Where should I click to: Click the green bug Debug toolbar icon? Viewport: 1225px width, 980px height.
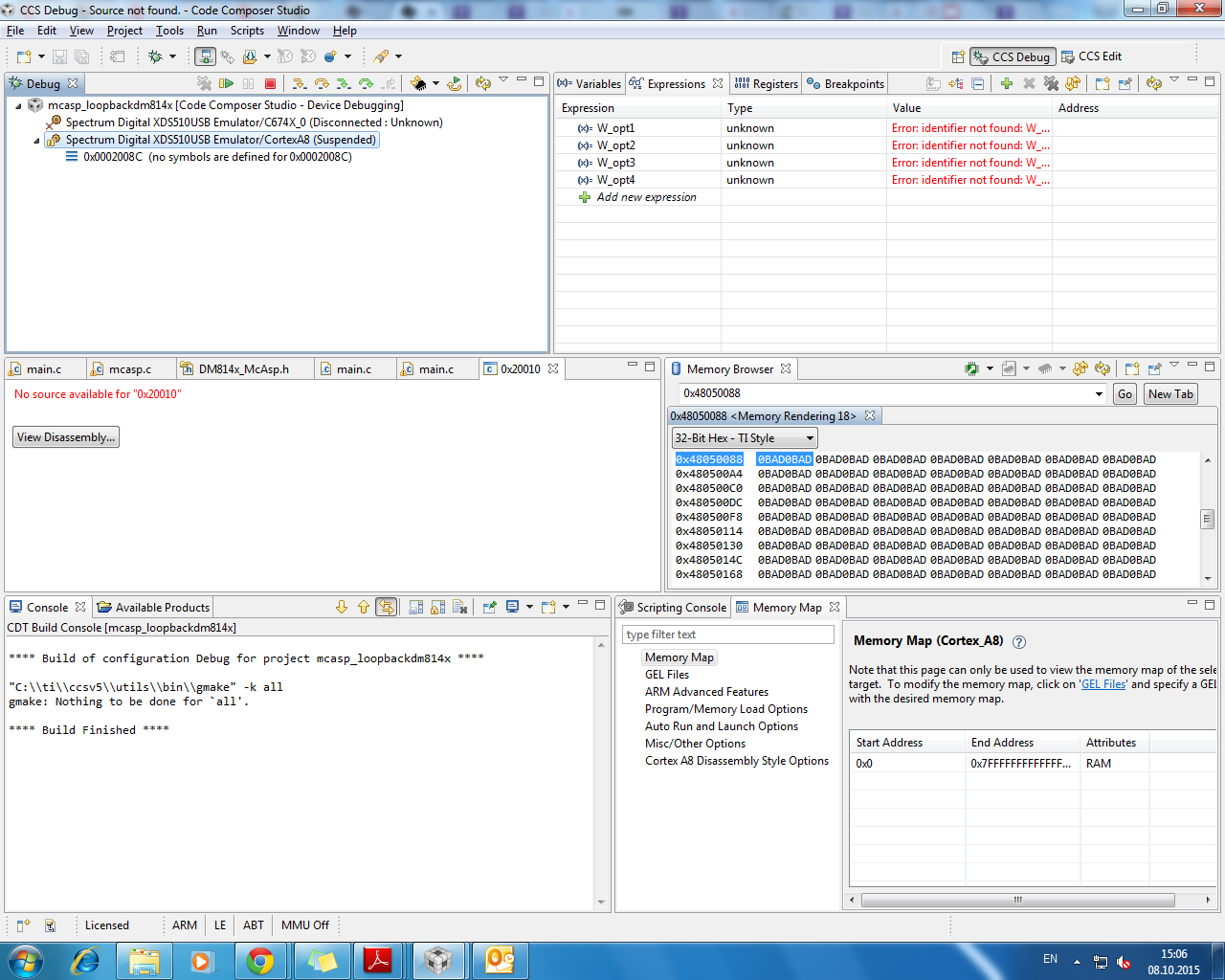point(155,57)
